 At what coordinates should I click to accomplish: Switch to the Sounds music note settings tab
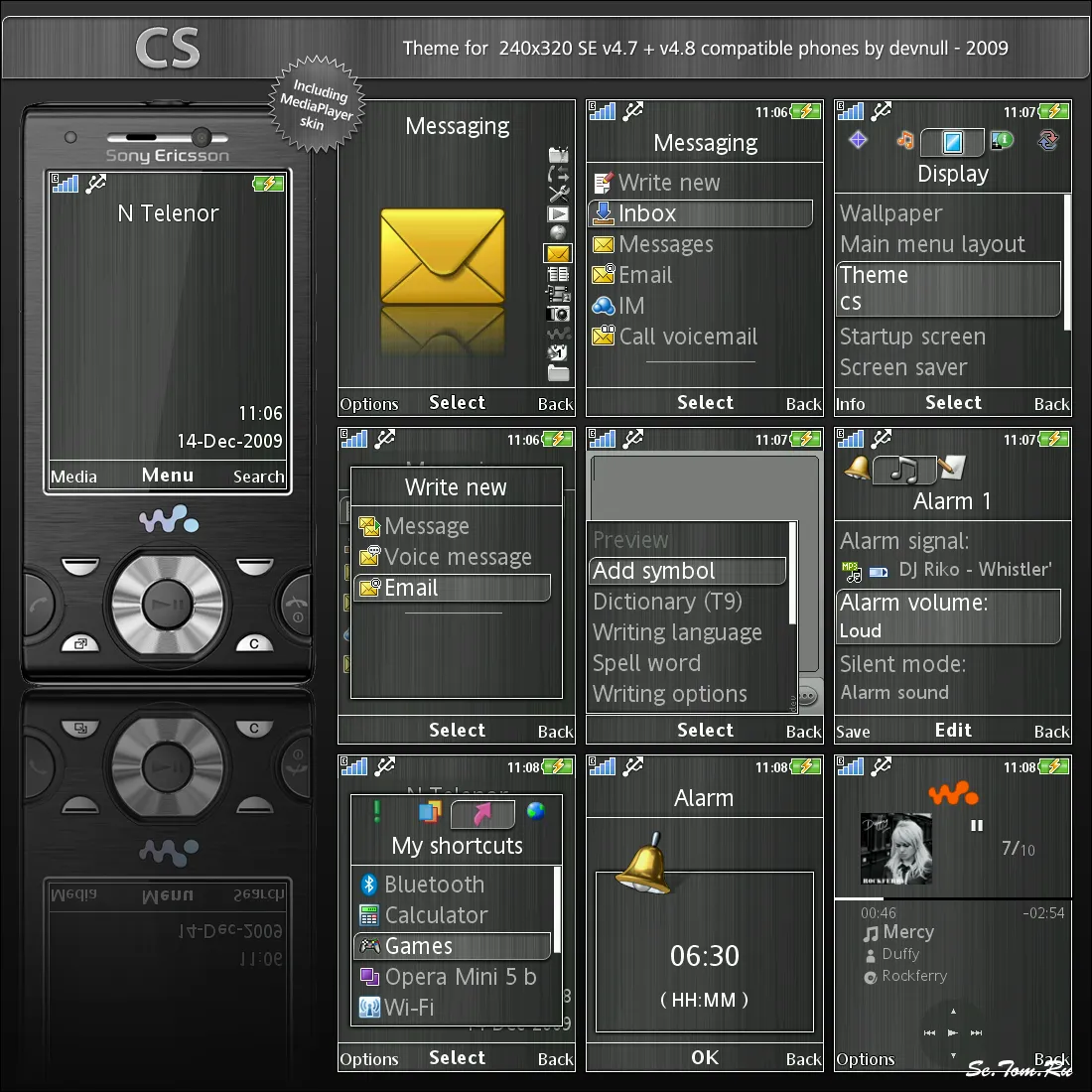pos(905,140)
